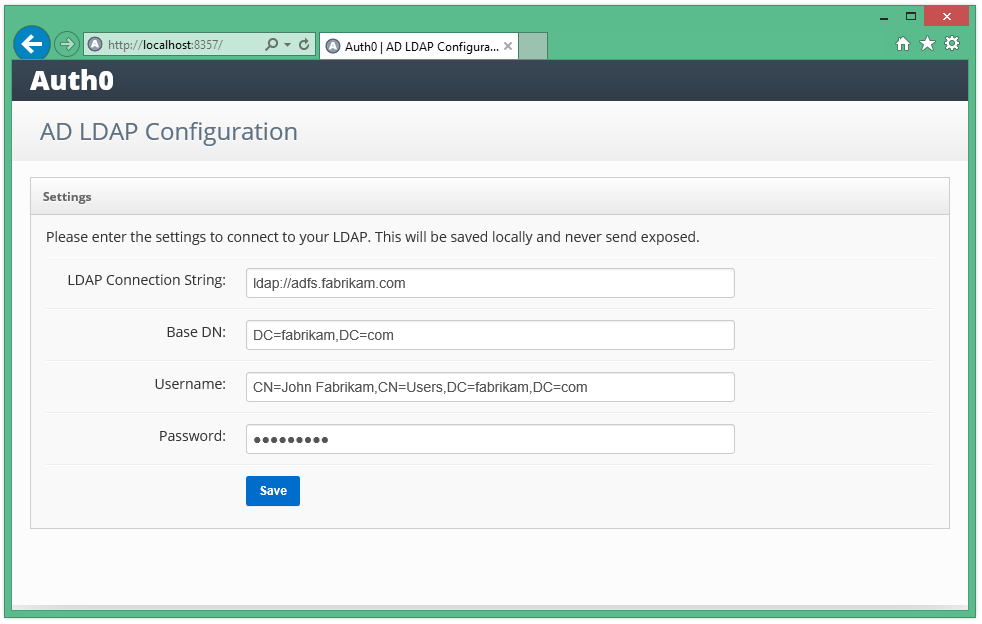The height and width of the screenshot is (624, 982).
Task: Click the site icon beside the localhost URL
Action: (95, 44)
